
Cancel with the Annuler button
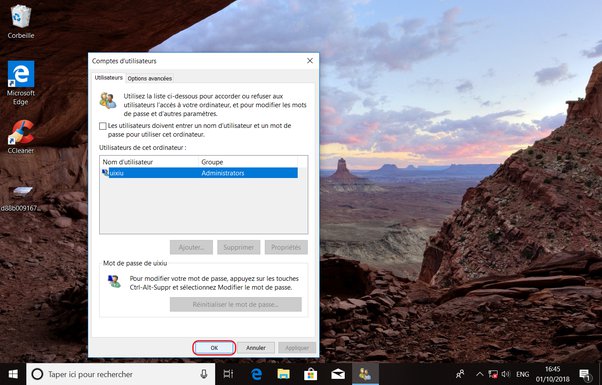(x=256, y=348)
